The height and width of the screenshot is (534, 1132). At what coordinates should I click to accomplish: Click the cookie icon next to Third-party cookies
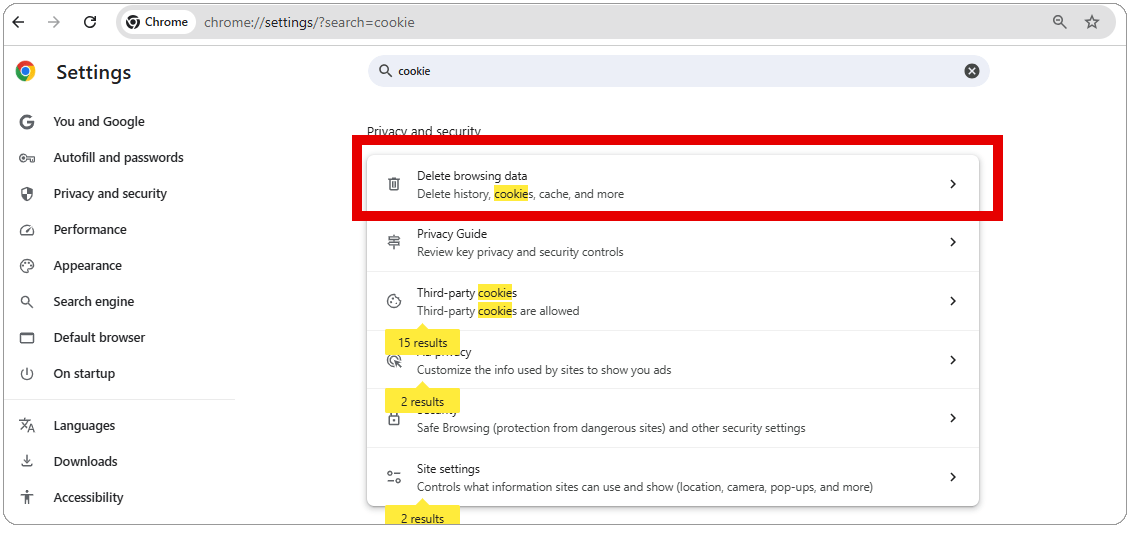pos(394,301)
